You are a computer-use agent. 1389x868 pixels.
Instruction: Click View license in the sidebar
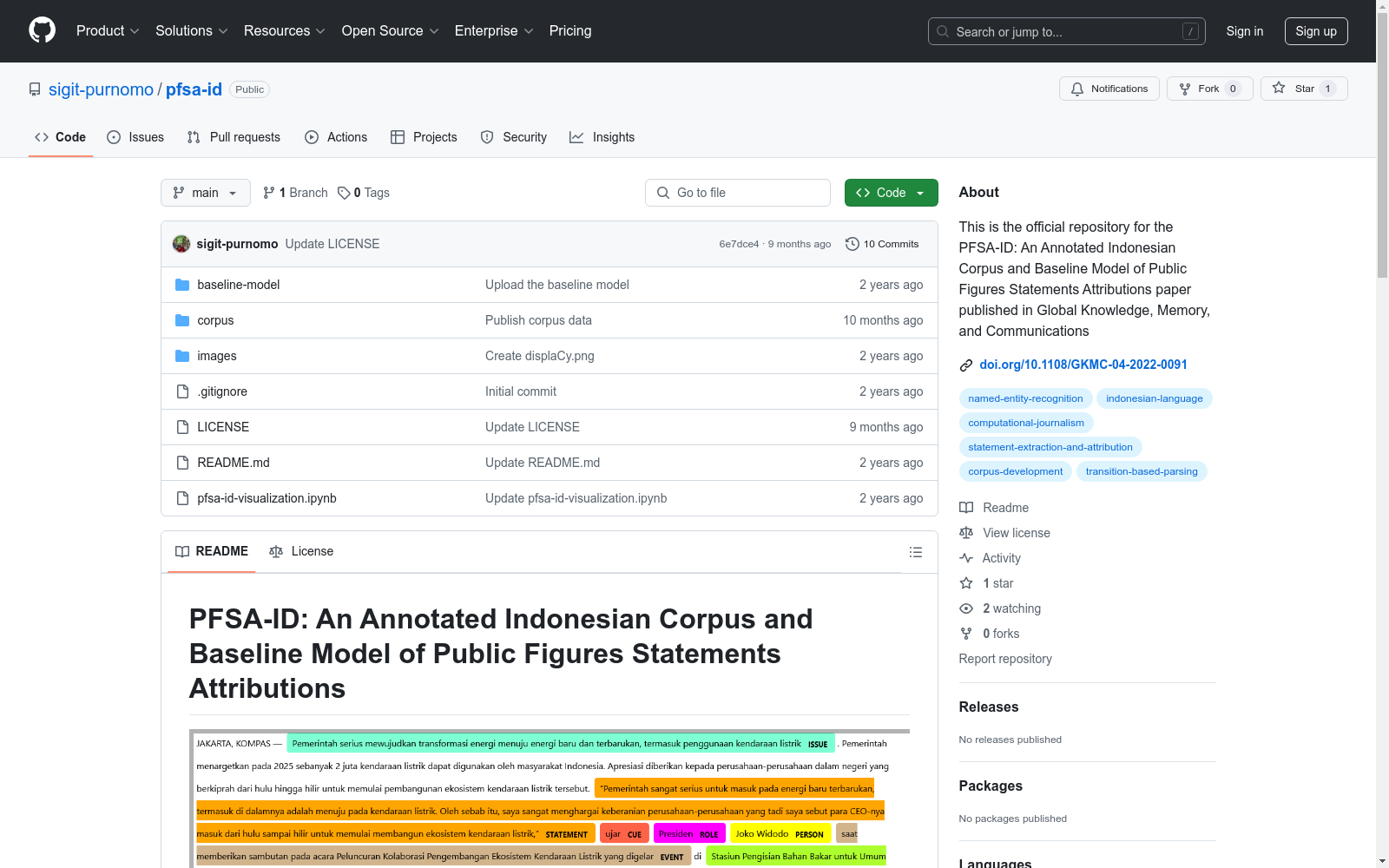coord(1004,533)
